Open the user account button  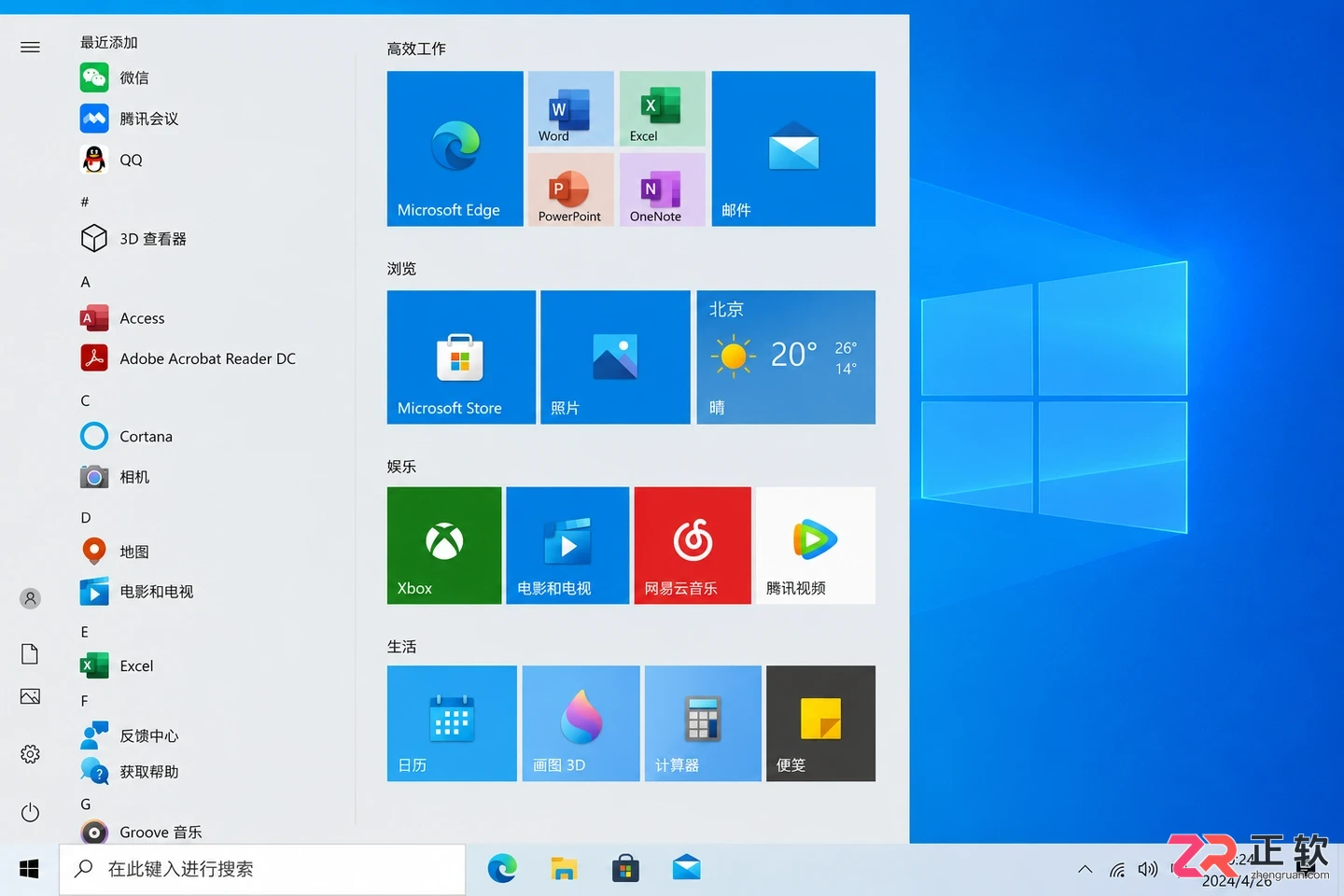(30, 598)
